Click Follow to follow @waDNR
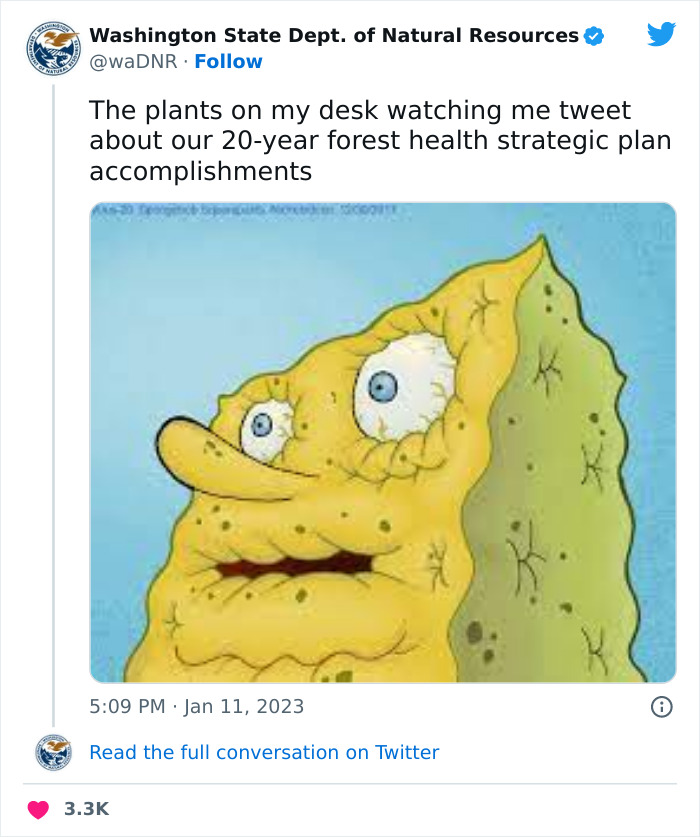The width and height of the screenshot is (700, 837). (x=231, y=61)
